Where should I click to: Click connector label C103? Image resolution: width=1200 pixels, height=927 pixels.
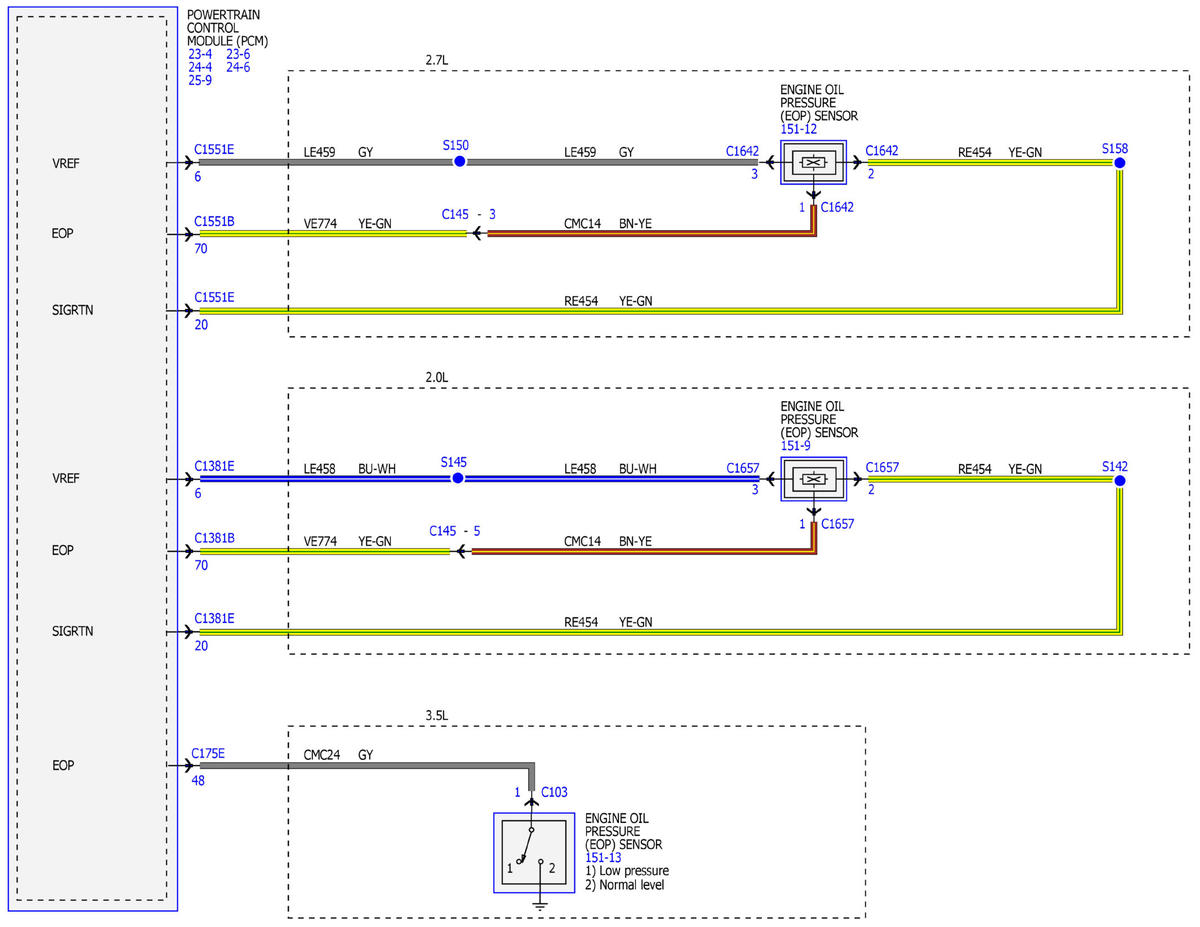point(554,792)
